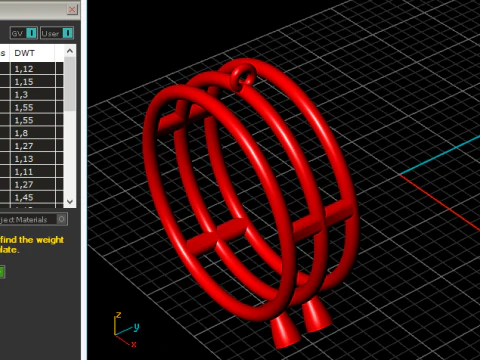
Task: Click the table scrollbar down arrow
Action: (70, 202)
